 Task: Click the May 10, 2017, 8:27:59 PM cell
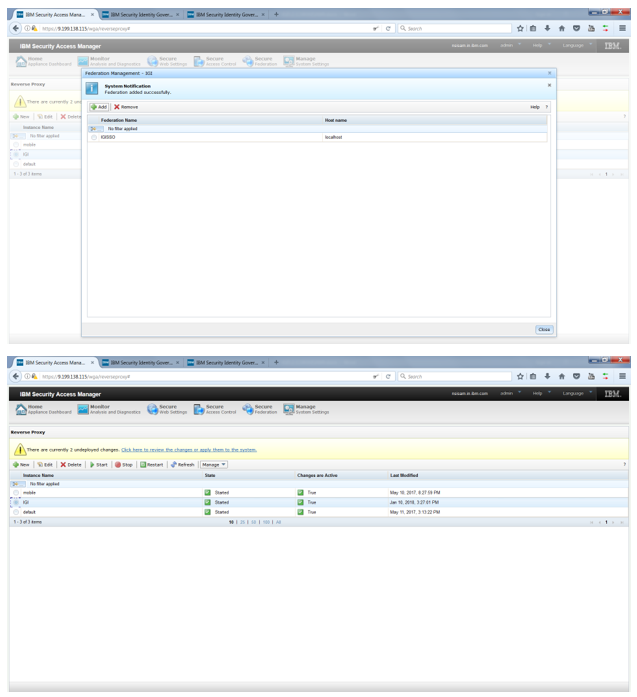point(415,493)
